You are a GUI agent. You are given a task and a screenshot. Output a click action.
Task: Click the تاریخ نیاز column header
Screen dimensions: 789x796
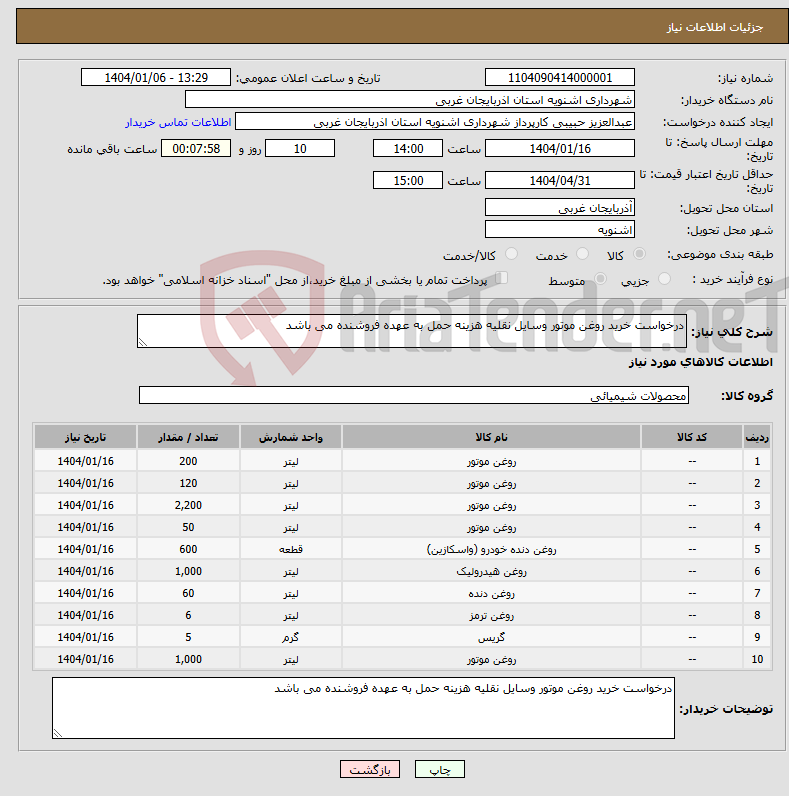point(85,437)
